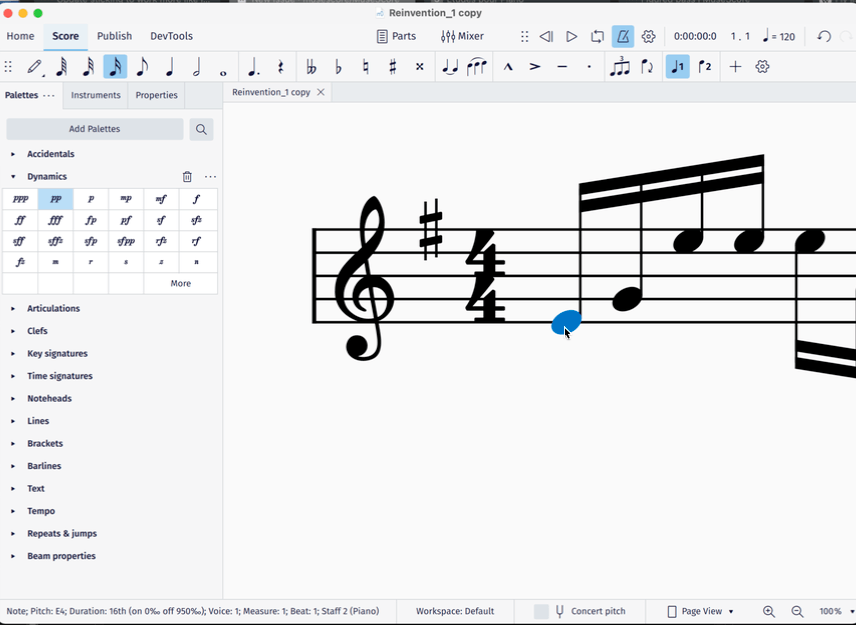Viewport: 856px width, 625px height.
Task: Open the Parts dialog
Action: tap(396, 36)
